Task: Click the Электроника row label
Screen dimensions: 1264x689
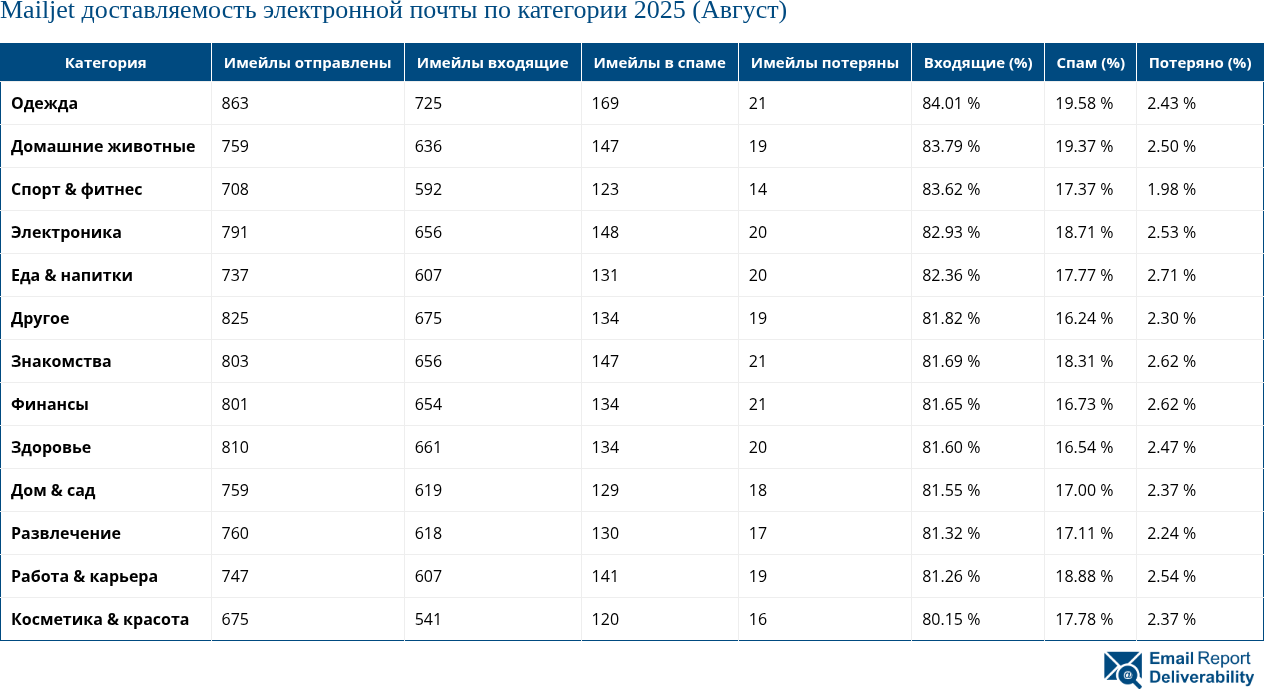Action: click(x=66, y=233)
